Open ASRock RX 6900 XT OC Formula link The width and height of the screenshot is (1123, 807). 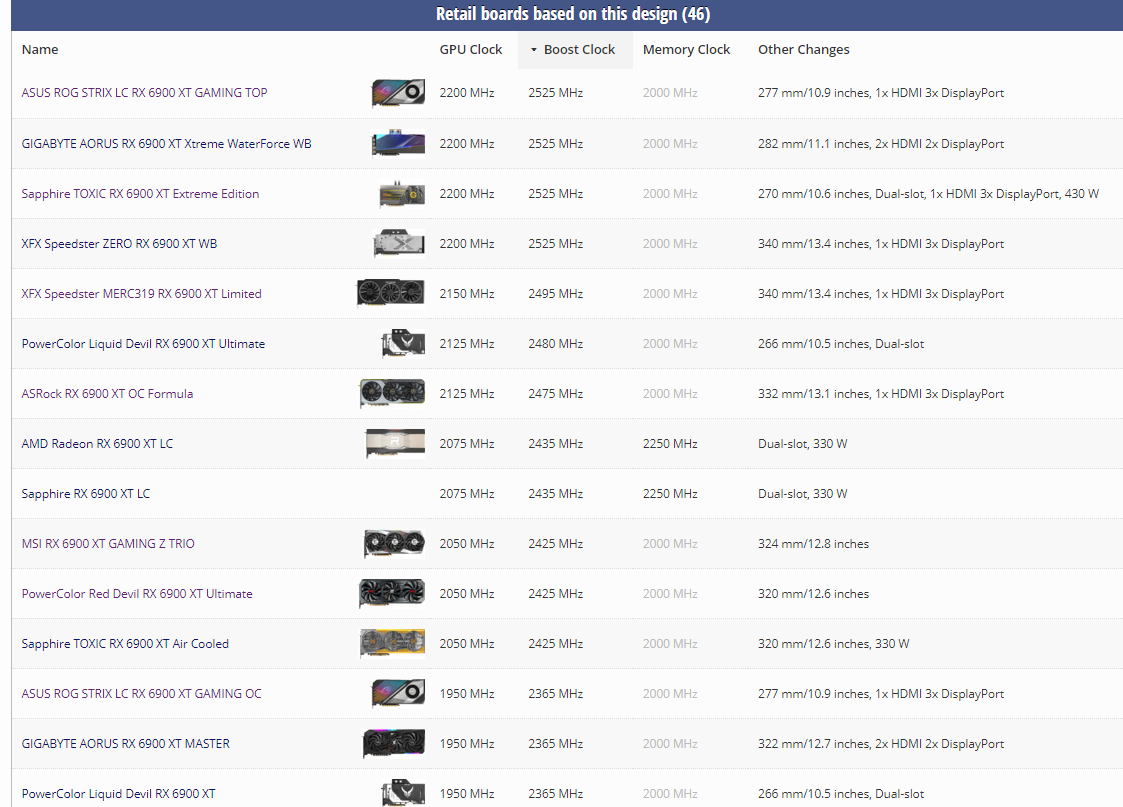[x=107, y=394]
